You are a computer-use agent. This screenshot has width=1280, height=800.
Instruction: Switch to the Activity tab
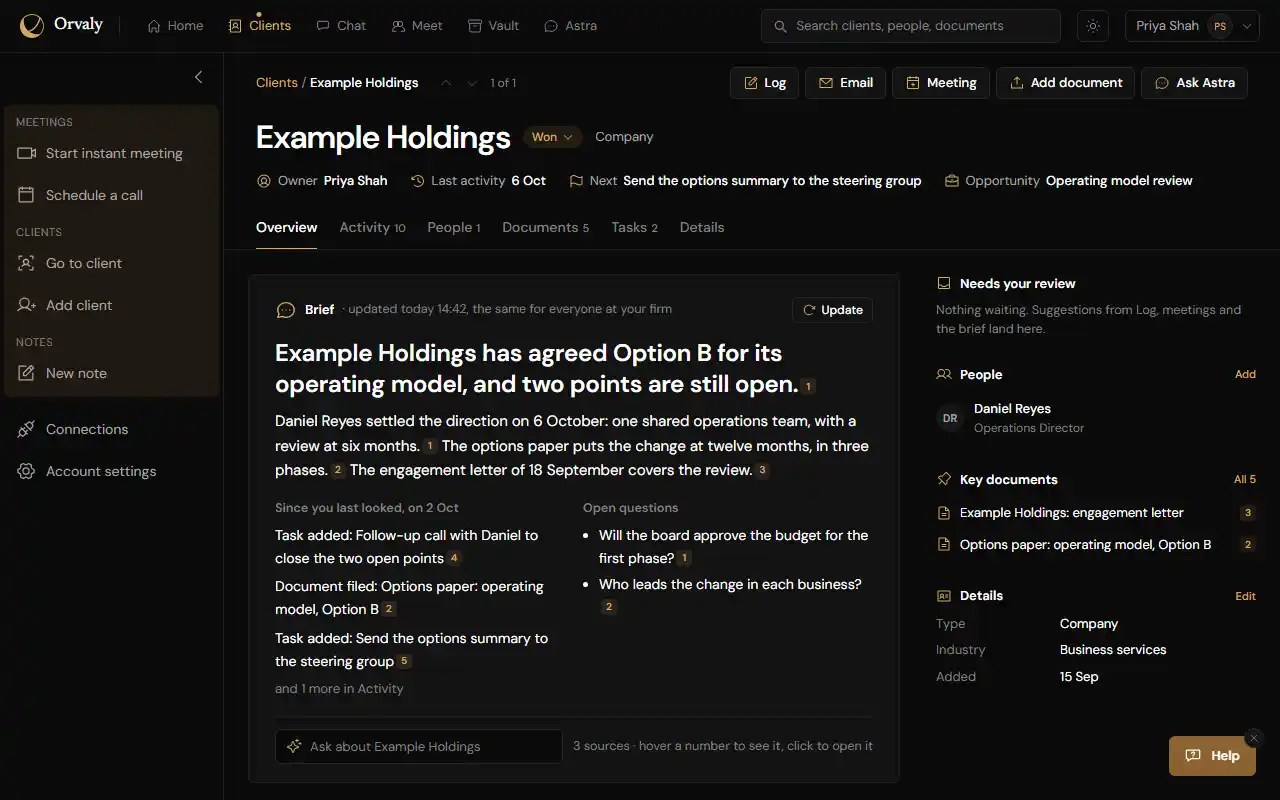pyautogui.click(x=372, y=227)
